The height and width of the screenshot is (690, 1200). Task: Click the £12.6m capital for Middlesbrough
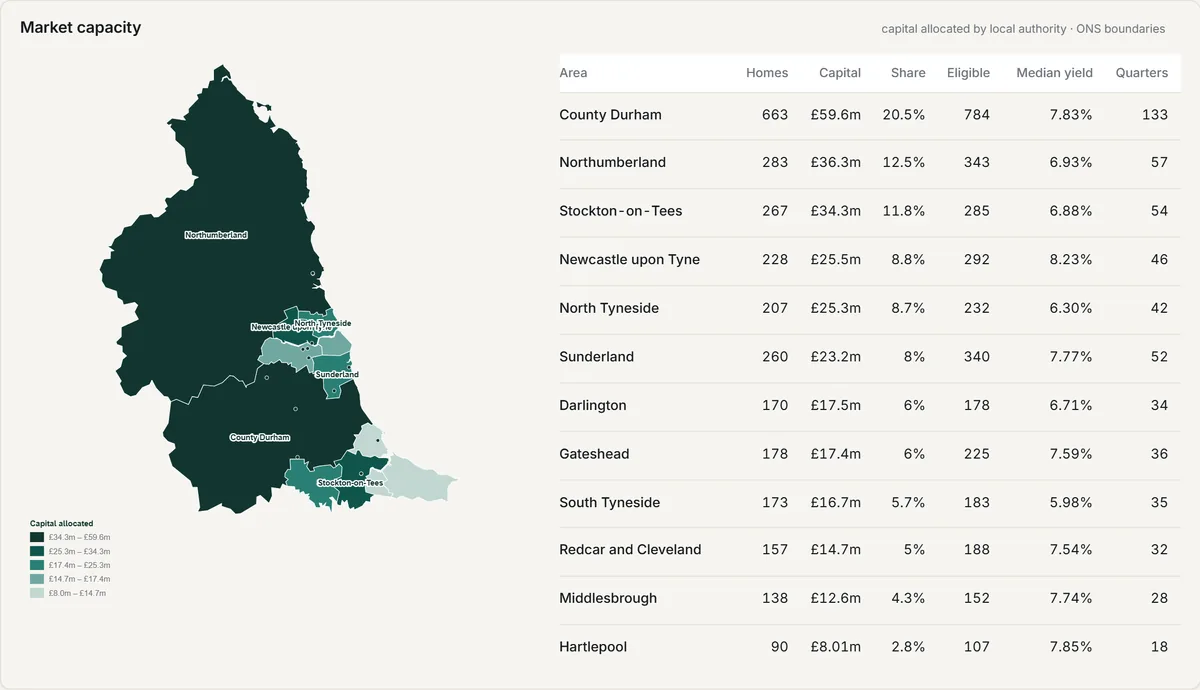coord(836,598)
